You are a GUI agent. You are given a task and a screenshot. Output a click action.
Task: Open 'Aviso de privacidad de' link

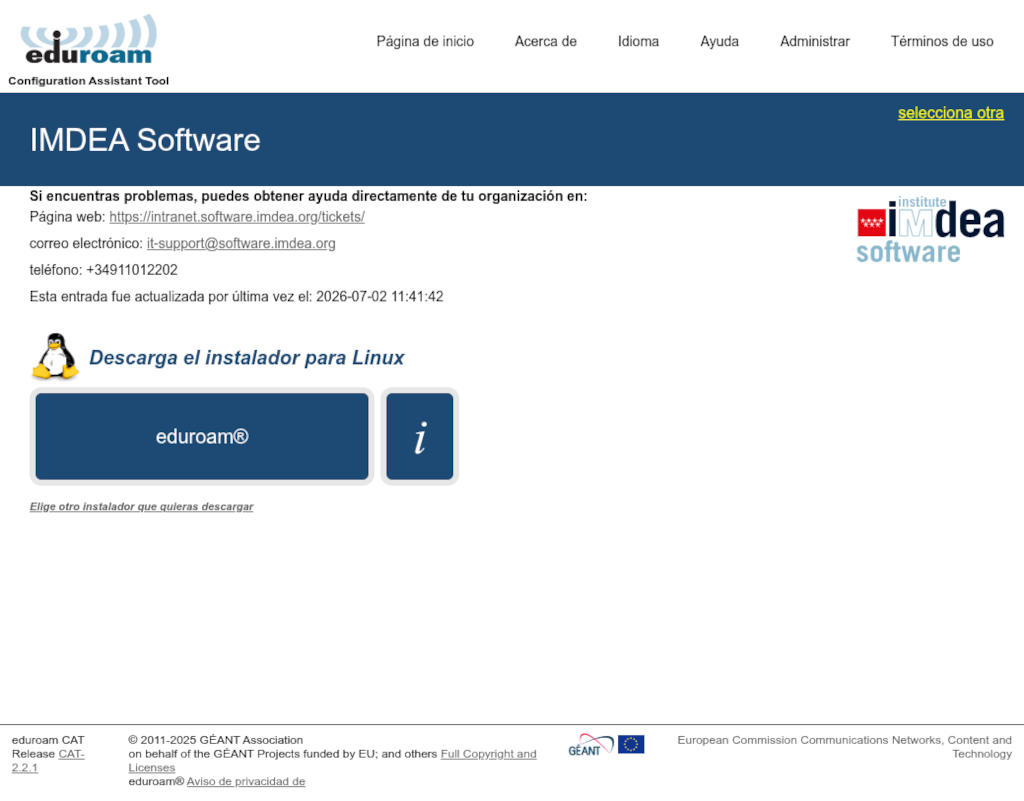[x=246, y=781]
